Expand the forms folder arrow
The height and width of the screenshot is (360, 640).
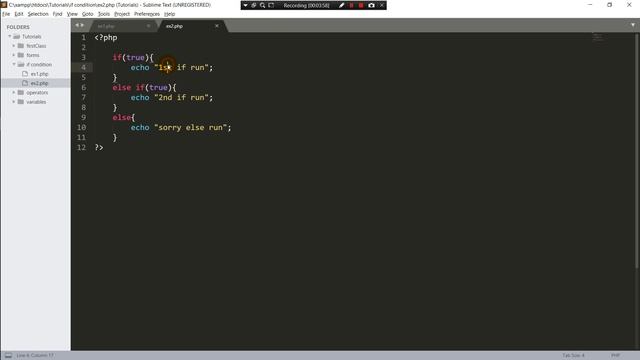tap(14, 55)
